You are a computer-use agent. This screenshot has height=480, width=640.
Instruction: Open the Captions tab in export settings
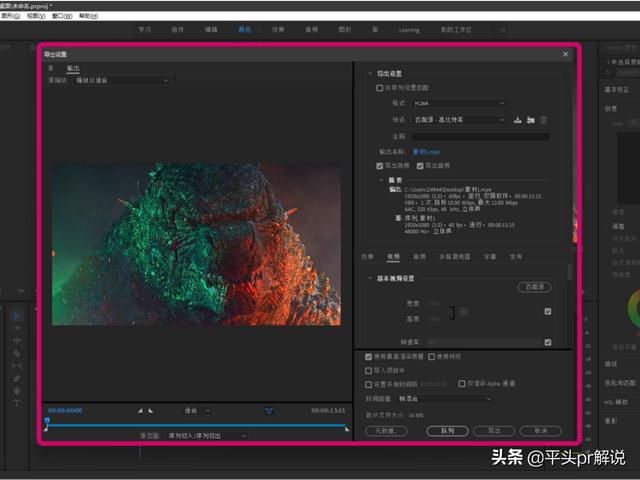click(490, 256)
